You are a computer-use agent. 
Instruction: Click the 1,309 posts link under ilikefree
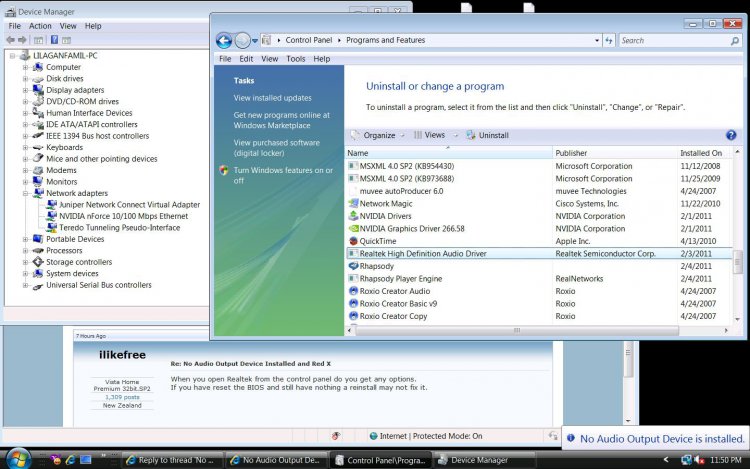[x=122, y=397]
